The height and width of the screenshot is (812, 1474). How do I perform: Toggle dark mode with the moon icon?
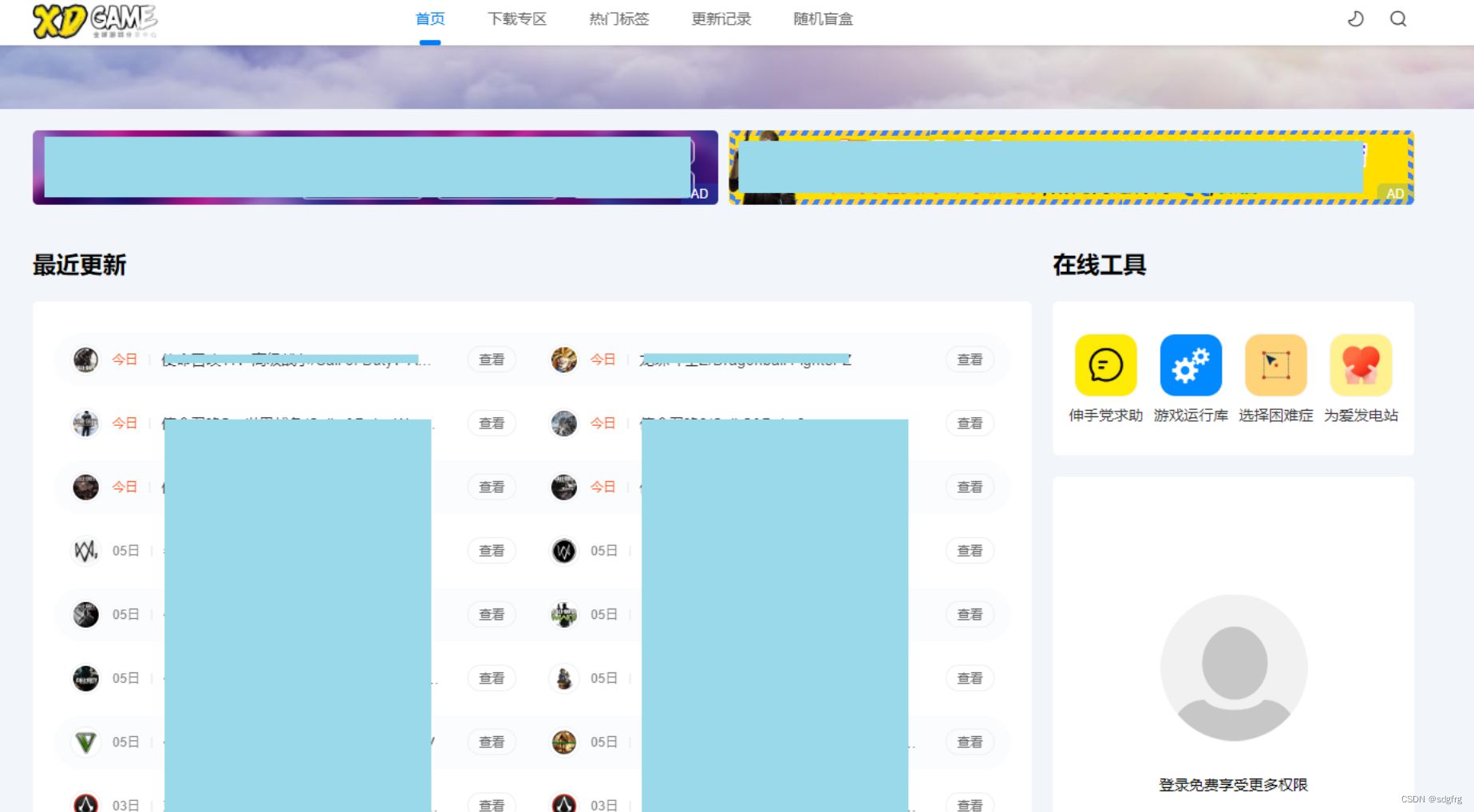click(1356, 18)
